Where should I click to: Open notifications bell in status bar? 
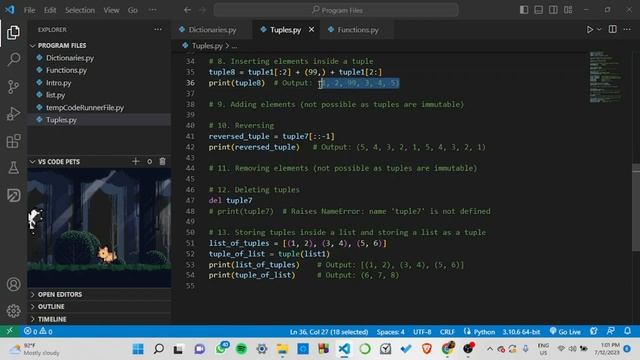click(x=627, y=331)
